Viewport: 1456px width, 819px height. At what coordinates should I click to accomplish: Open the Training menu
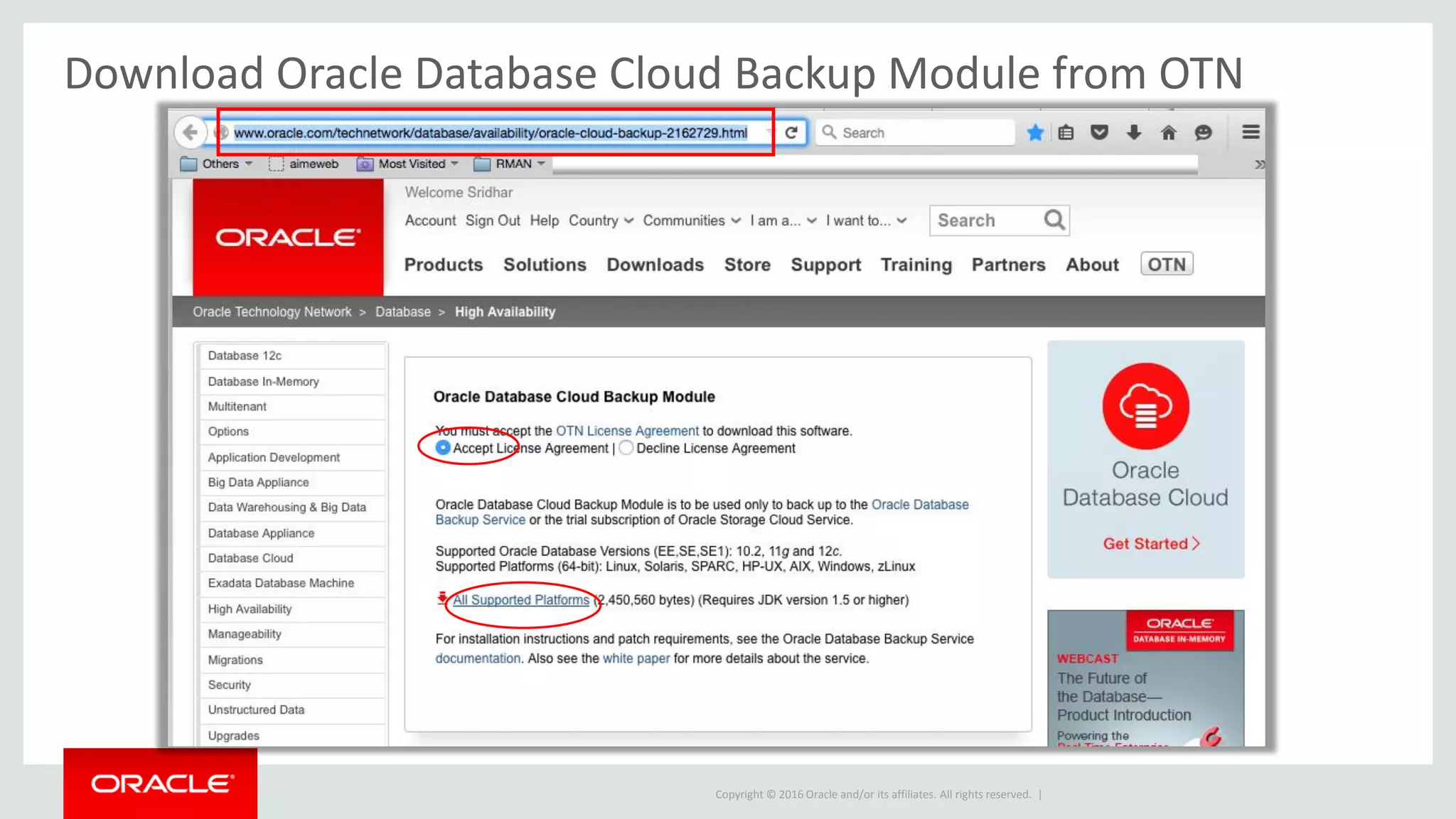916,264
